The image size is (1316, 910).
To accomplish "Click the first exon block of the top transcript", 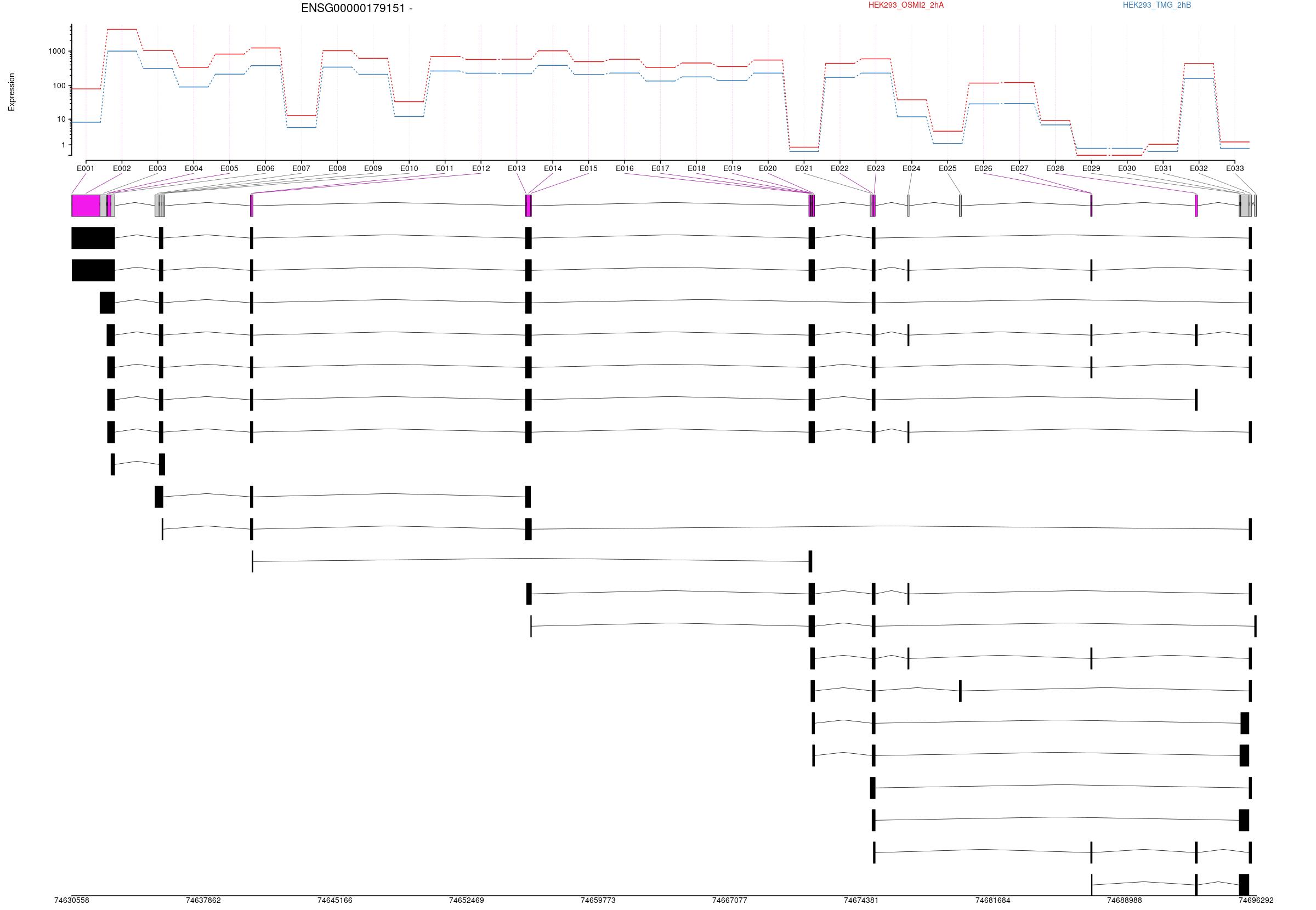I will pos(93,238).
